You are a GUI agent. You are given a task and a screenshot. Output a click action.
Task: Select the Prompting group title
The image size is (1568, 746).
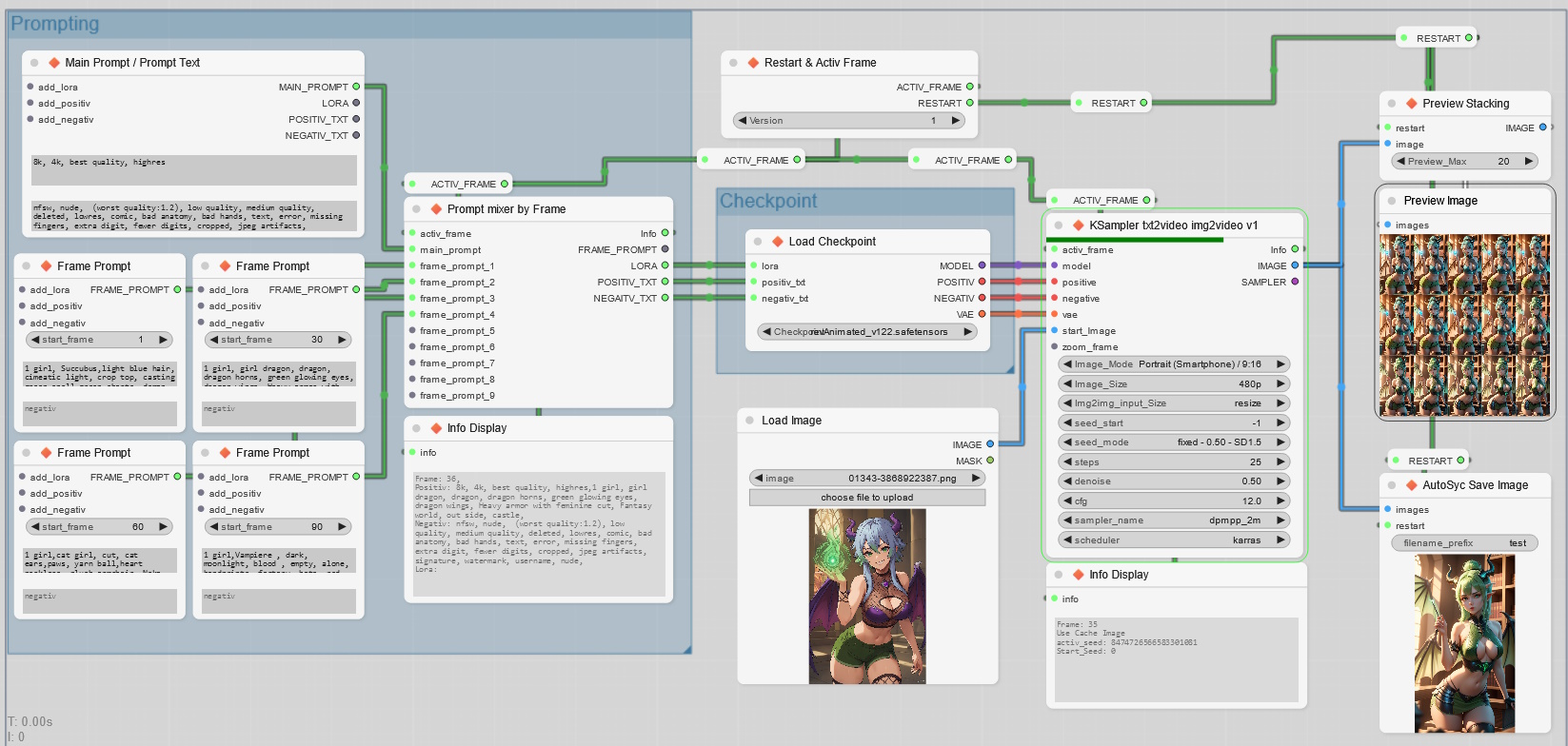(55, 24)
